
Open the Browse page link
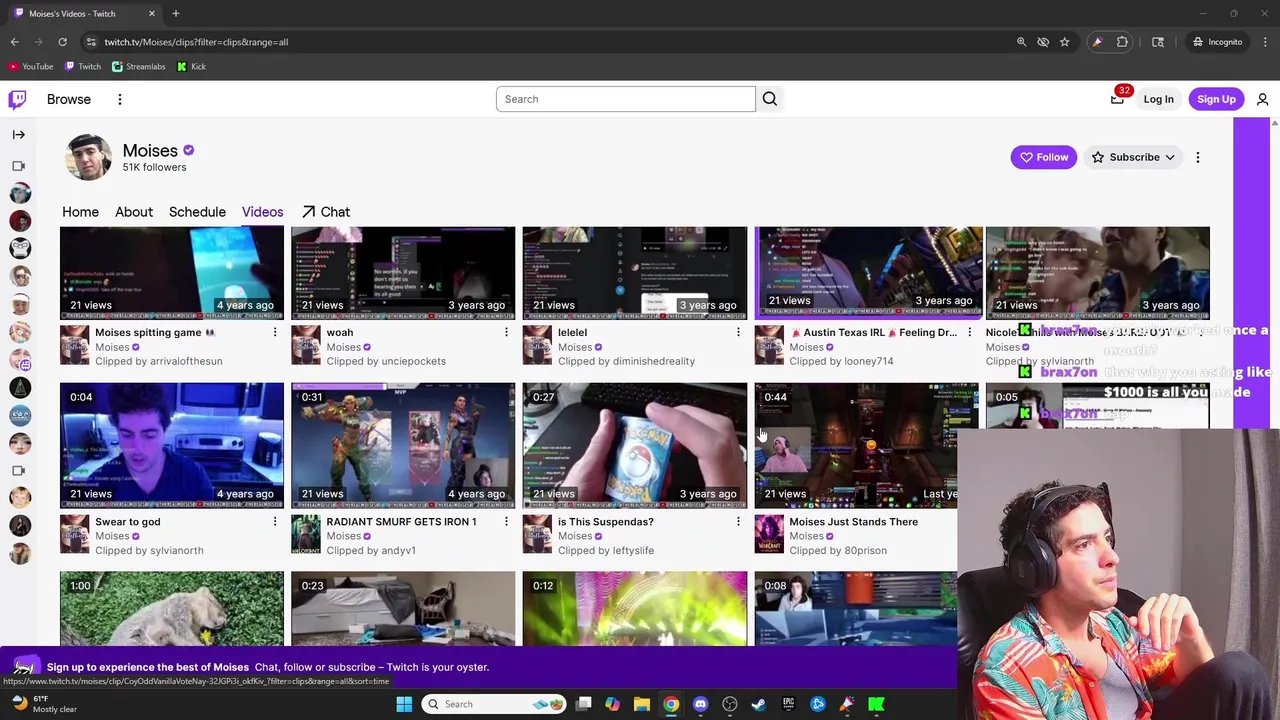click(69, 99)
